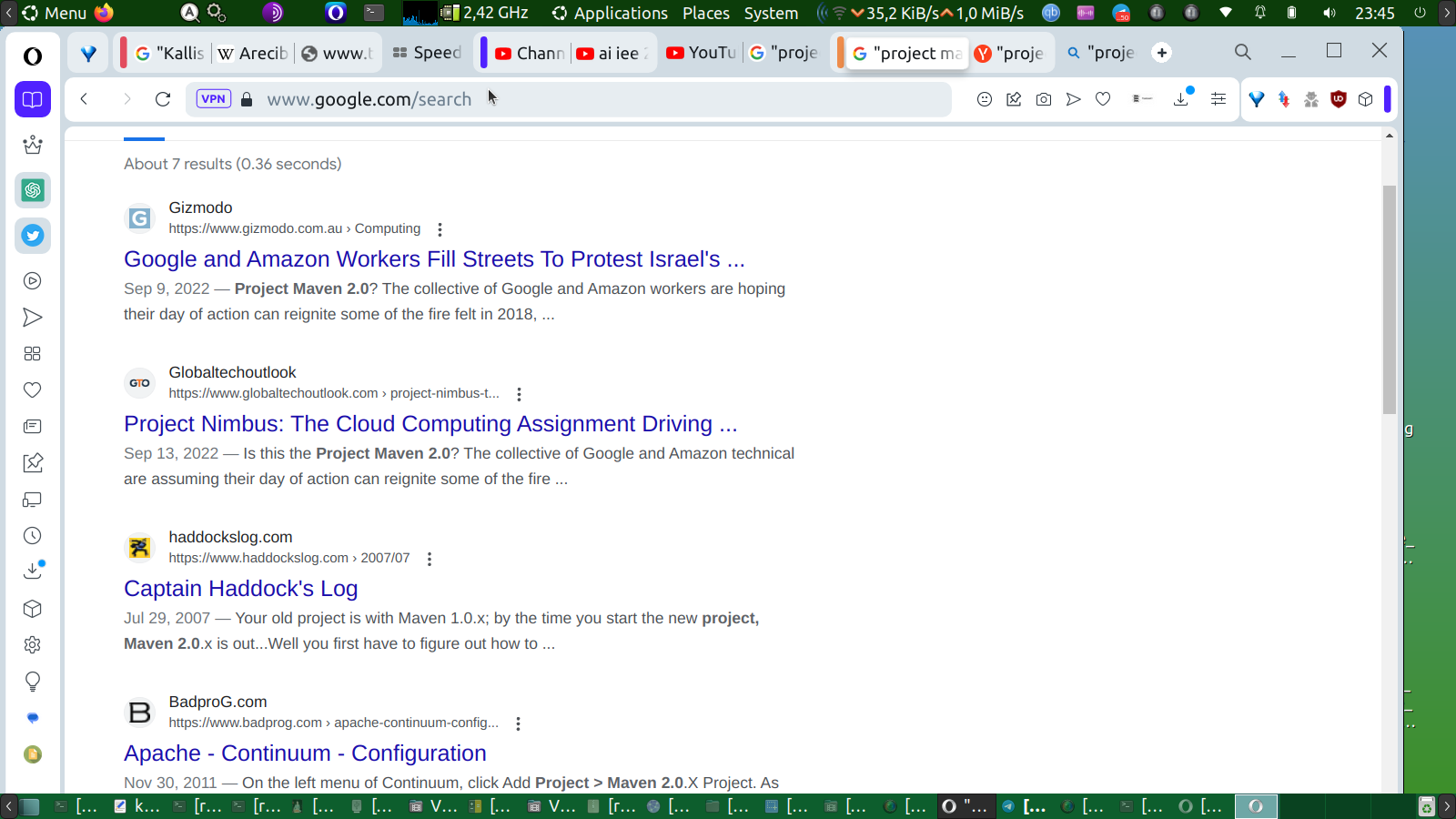Open Extensions cube in the sidebar

[33, 609]
